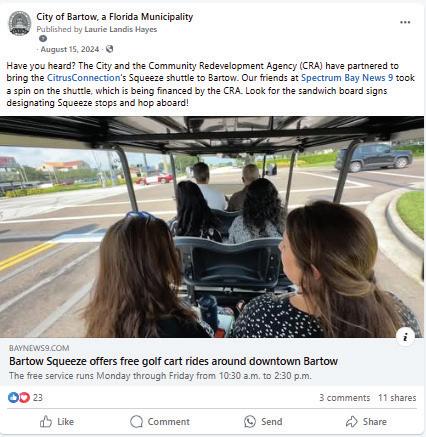Image resolution: width=426 pixels, height=437 pixels.
Task: Click the August 15, 2024 timestamp
Action: pos(70,49)
